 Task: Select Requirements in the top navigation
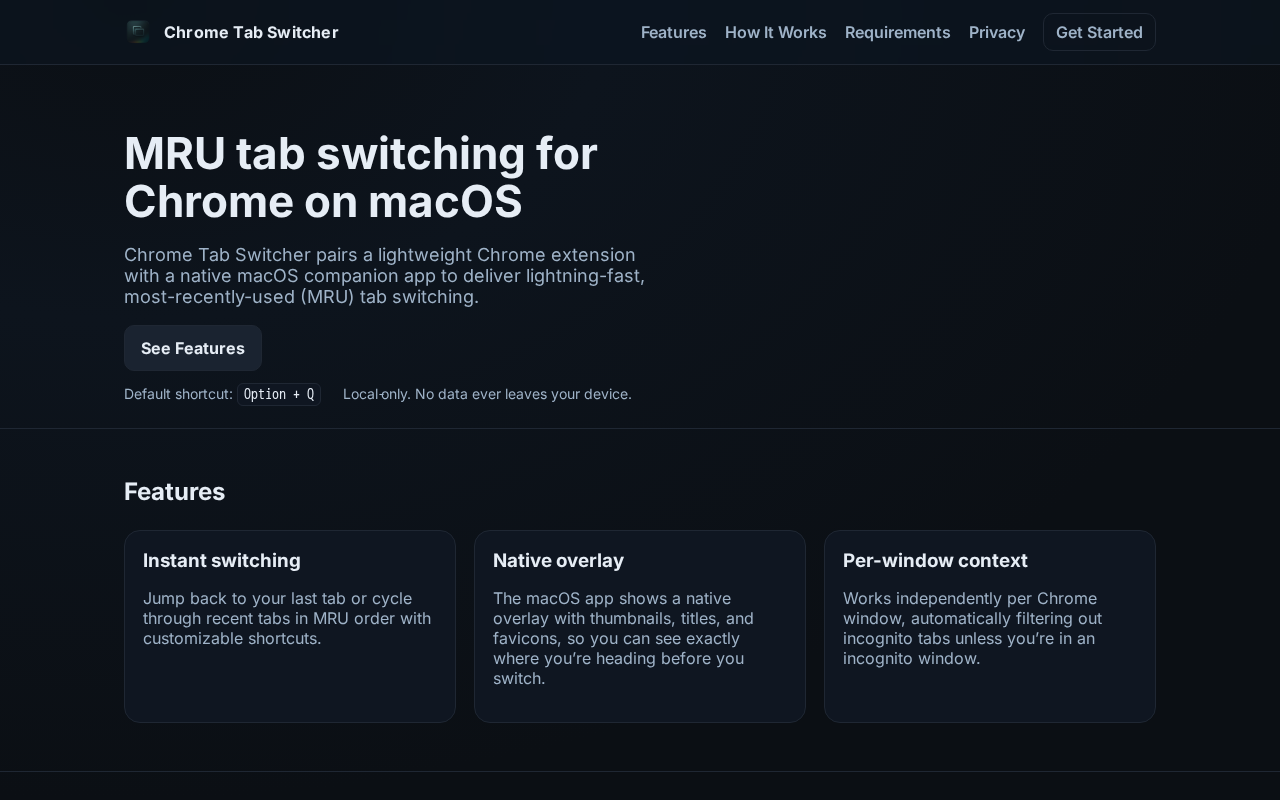tap(897, 32)
